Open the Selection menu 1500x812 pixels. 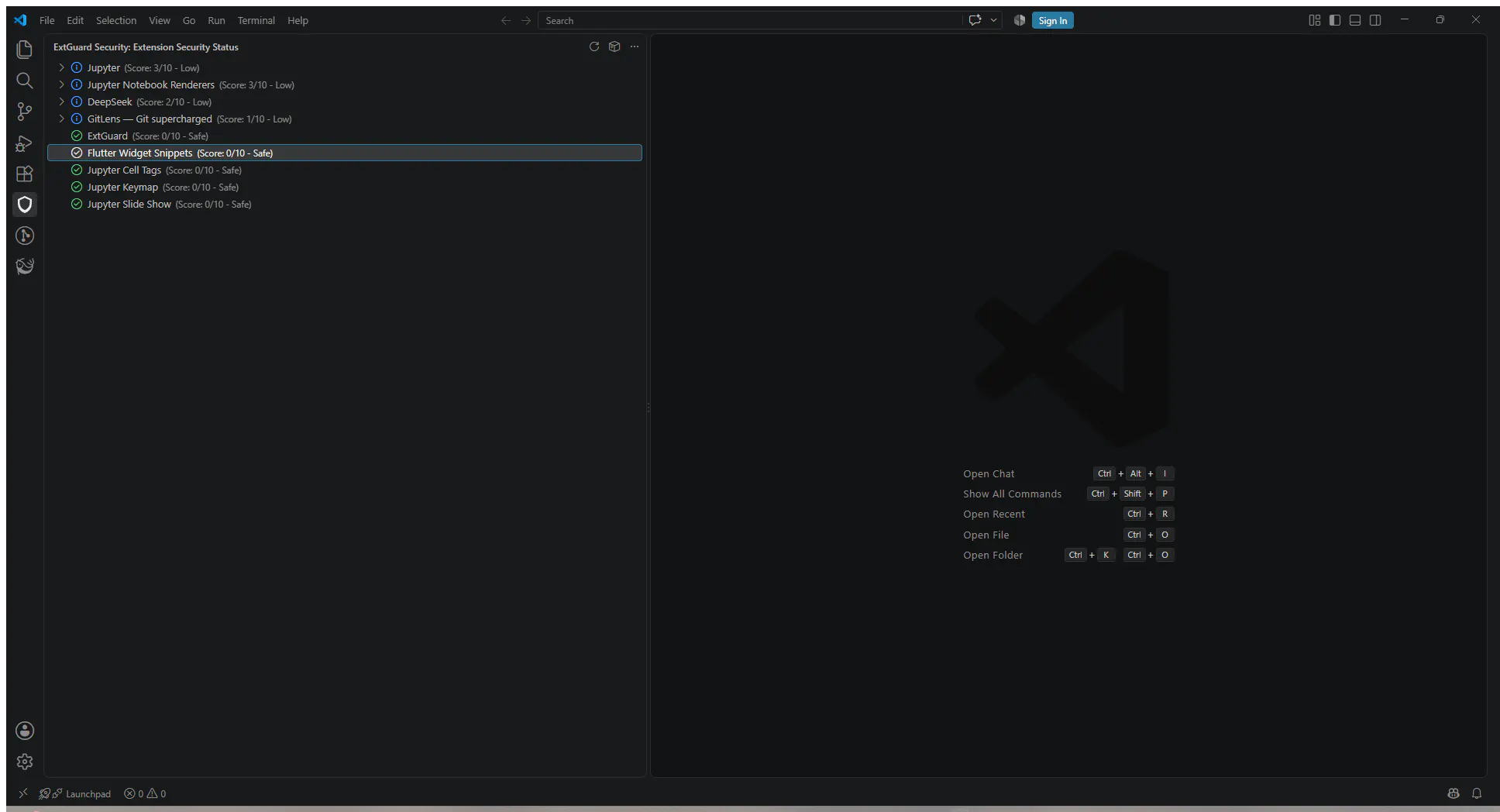(116, 21)
